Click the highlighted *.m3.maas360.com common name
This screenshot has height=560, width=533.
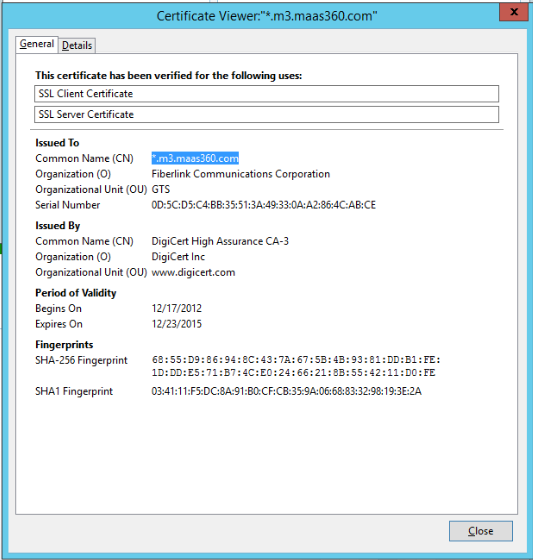coord(195,158)
